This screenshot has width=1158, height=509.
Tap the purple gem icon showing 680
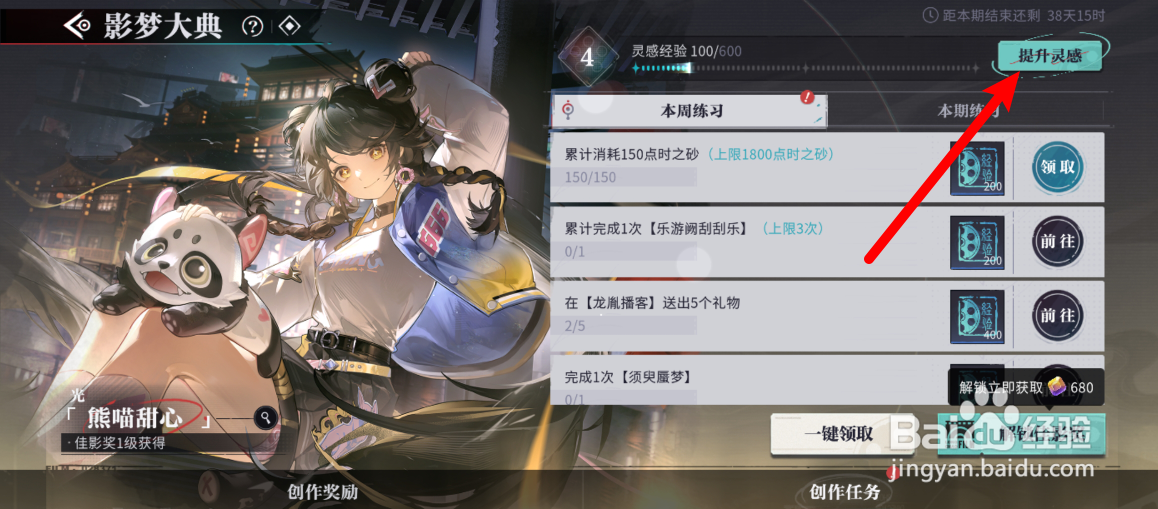click(1056, 388)
